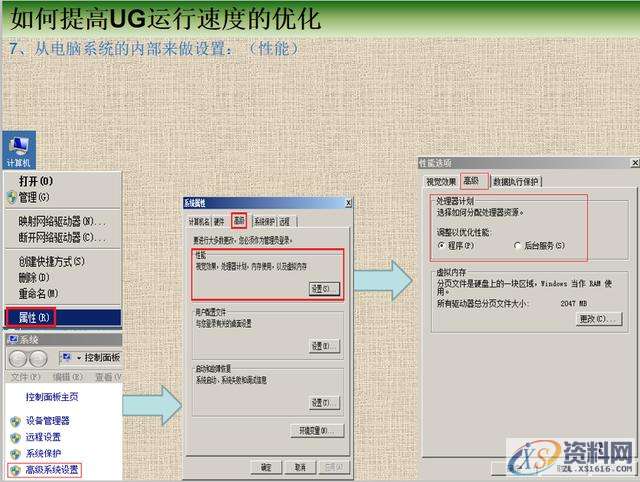
Task: Choose 重命名(M) in the context menu
Action: point(63,293)
